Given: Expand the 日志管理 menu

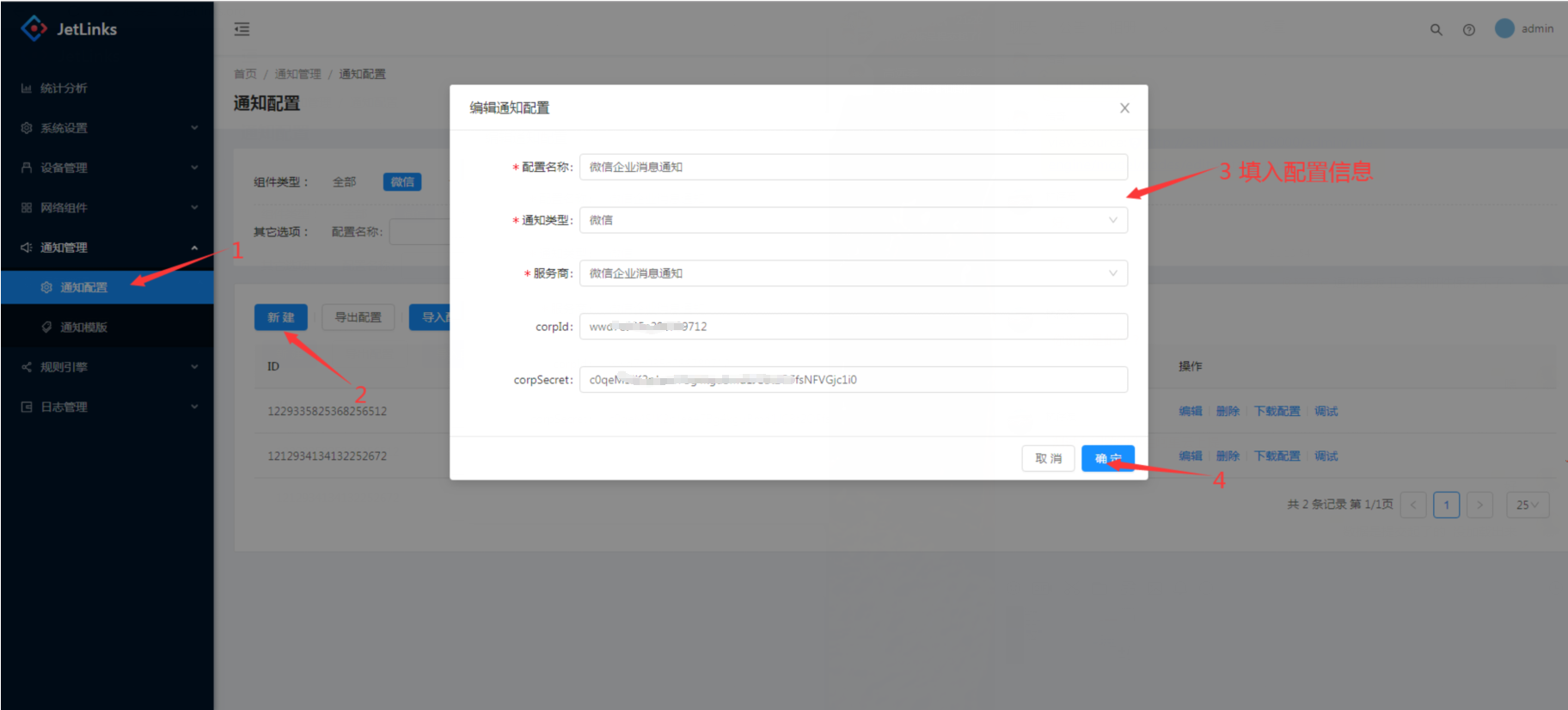Looking at the screenshot, I should pos(107,407).
